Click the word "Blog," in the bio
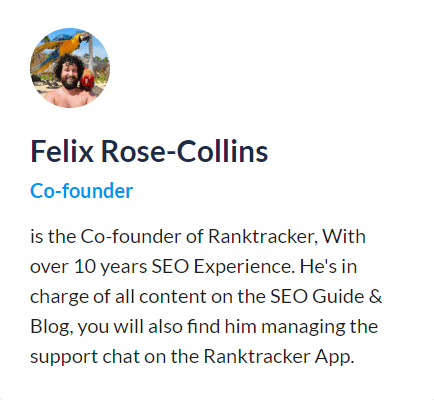Viewport: 434px width, 400px height. [52, 327]
